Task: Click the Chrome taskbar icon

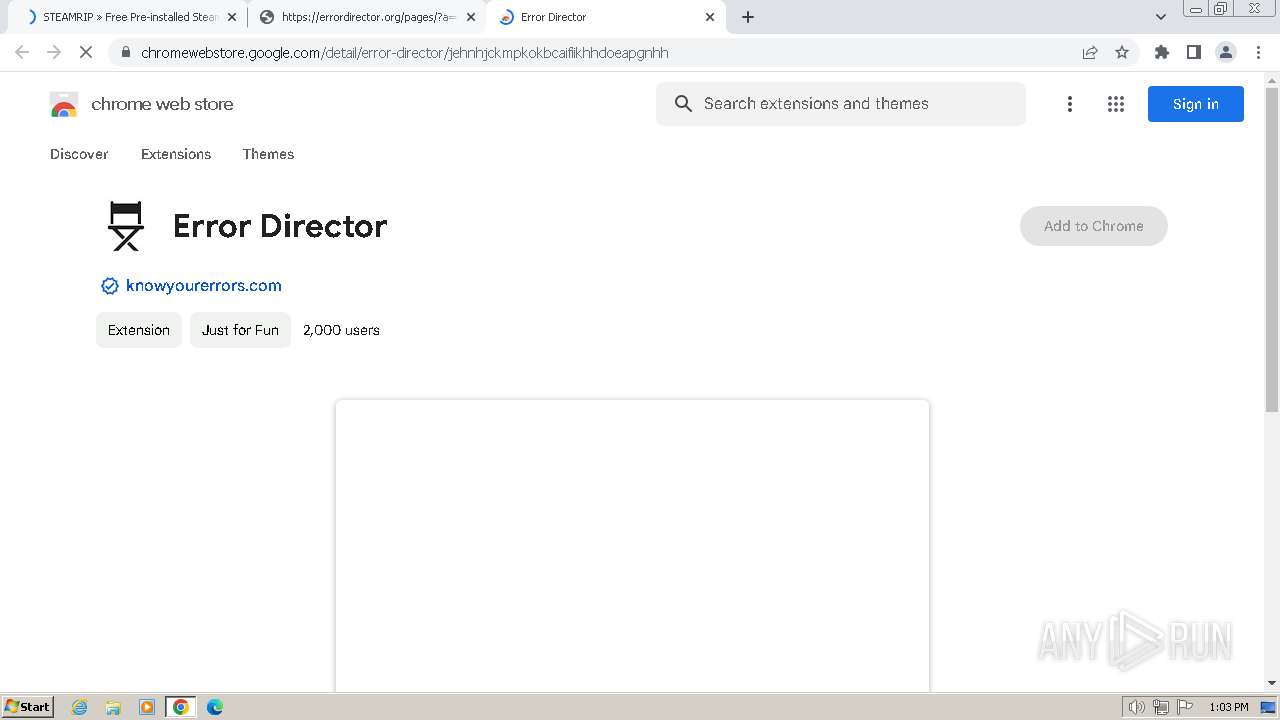Action: 181,707
